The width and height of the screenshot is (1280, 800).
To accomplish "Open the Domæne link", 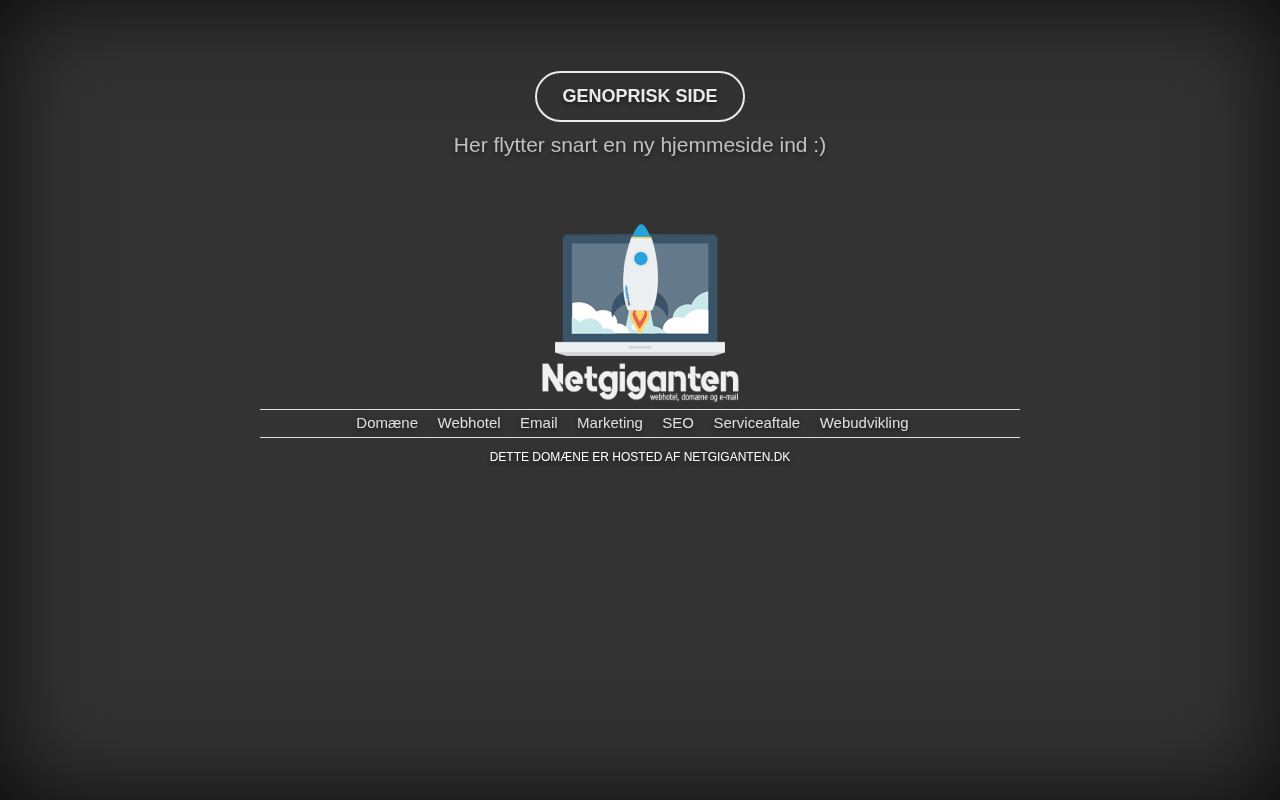I will pyautogui.click(x=387, y=423).
